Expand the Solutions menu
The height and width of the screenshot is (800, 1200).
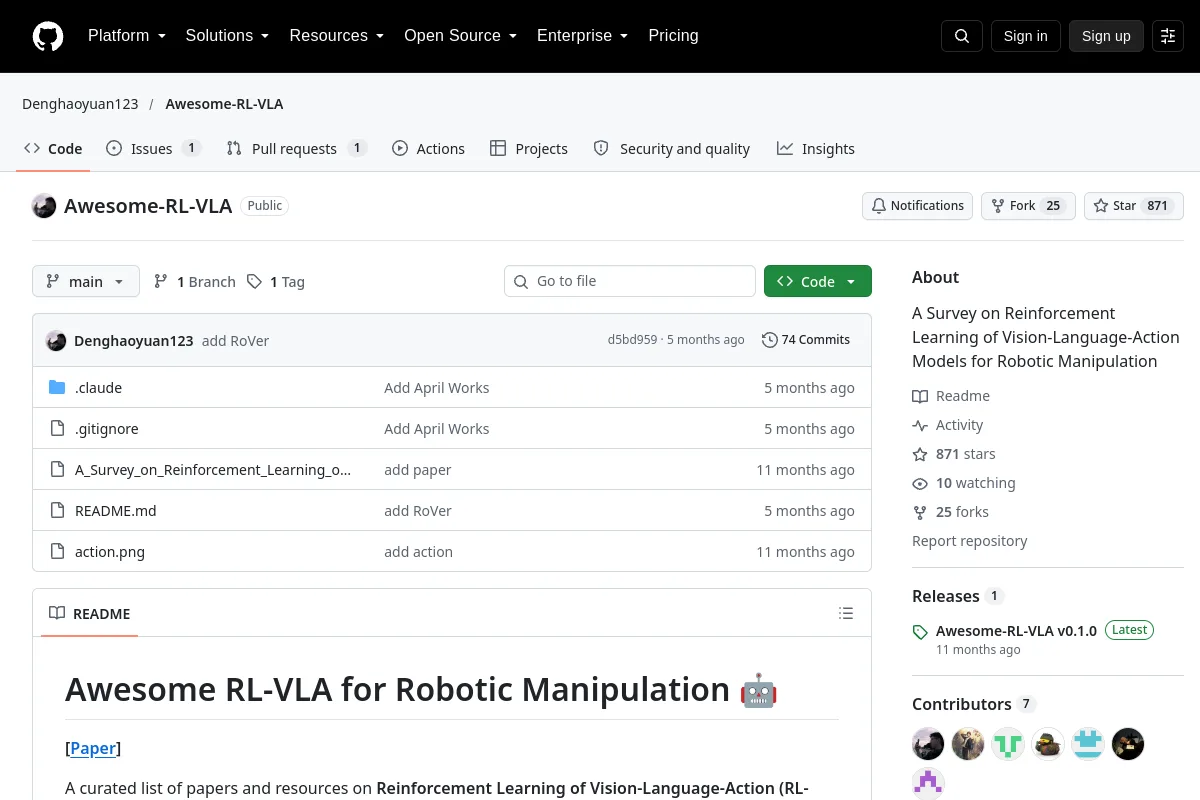pos(227,36)
